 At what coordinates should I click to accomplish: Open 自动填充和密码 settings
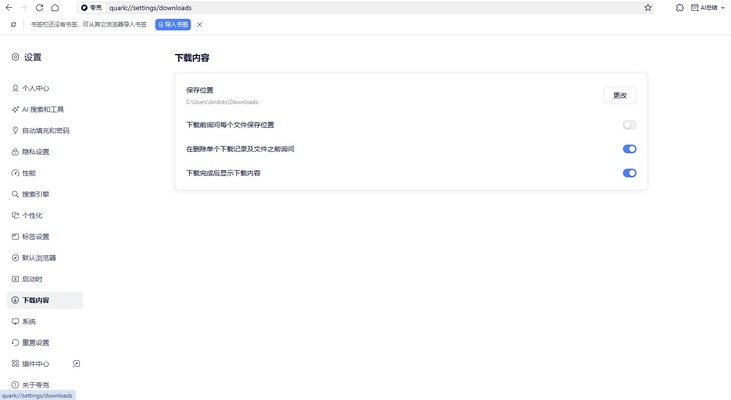[x=41, y=131]
